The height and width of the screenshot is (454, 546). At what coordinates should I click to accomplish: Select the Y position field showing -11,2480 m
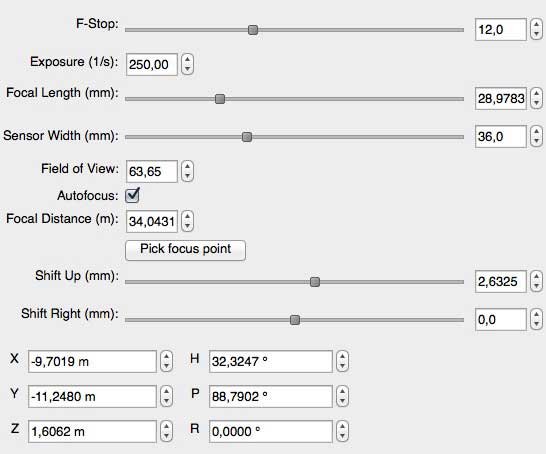click(x=92, y=397)
